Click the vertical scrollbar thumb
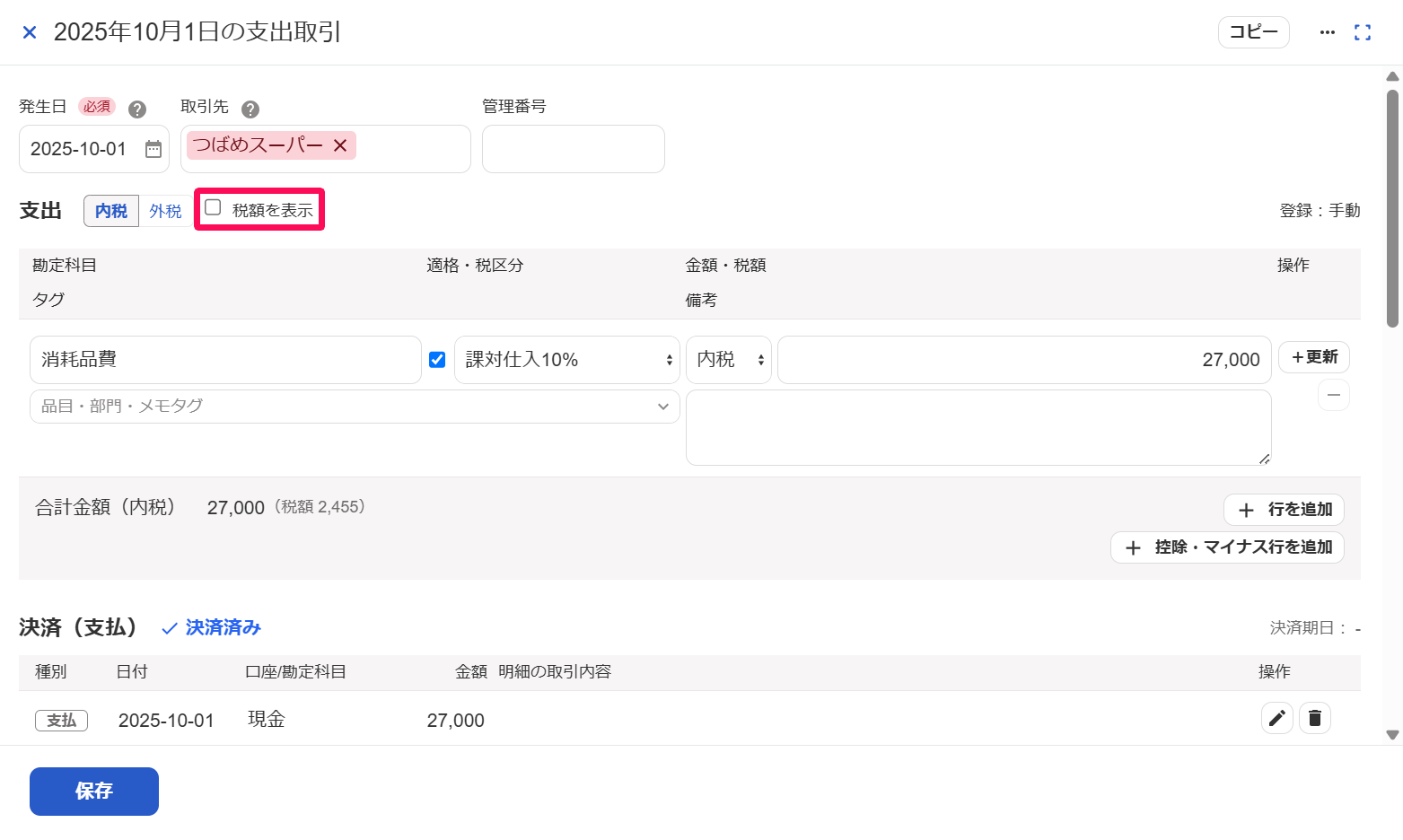This screenshot has height=840, width=1403. (1393, 208)
